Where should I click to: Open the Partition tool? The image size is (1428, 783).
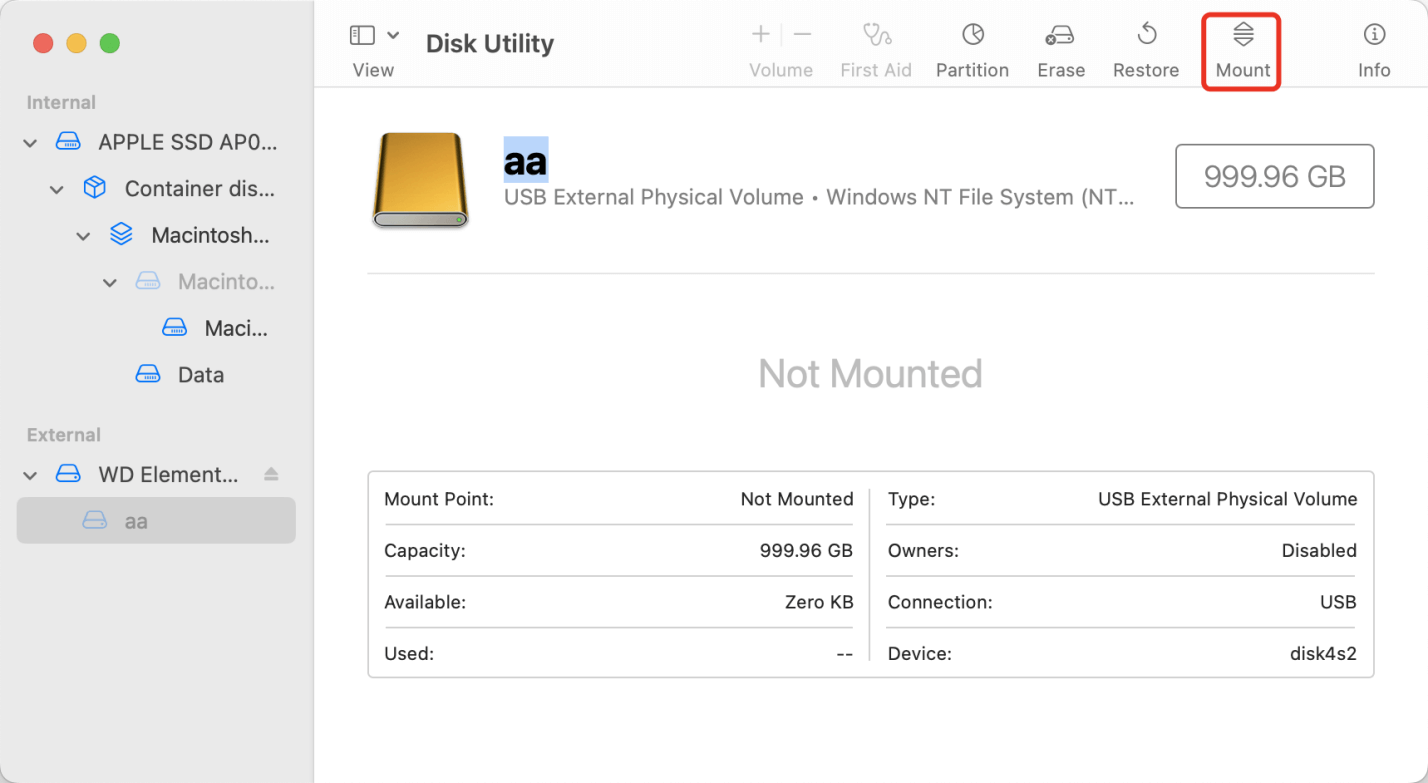971,45
